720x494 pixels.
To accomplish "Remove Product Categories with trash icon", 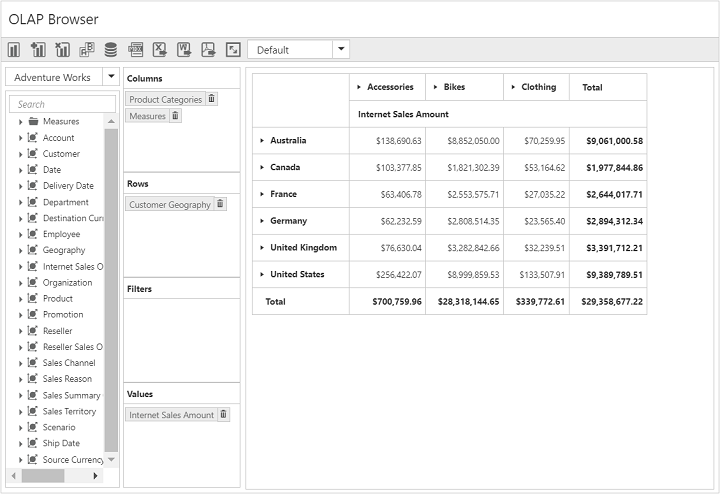I will 212,99.
